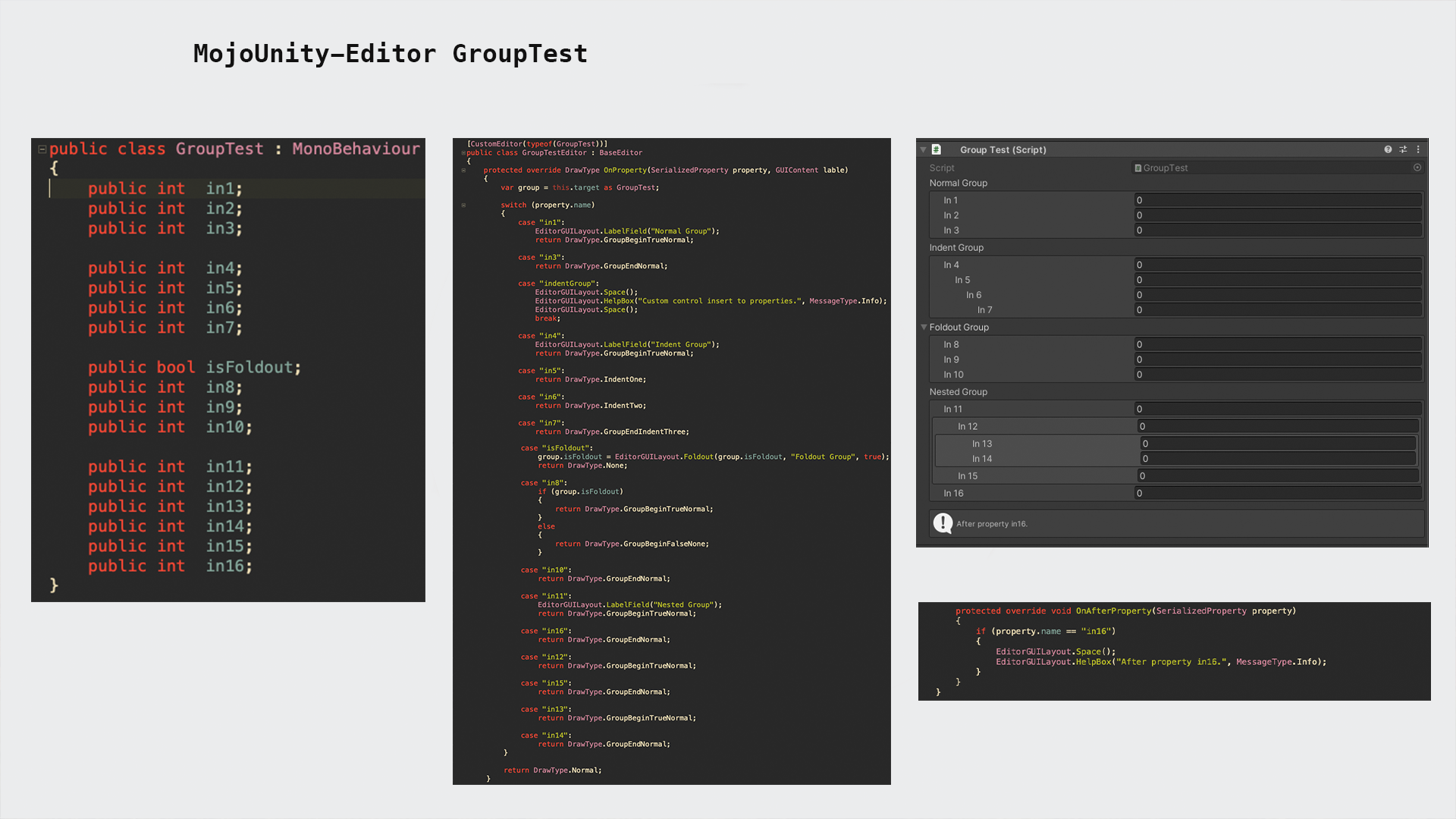The height and width of the screenshot is (819, 1456).
Task: Click the 'if (property.name == "in16")' line
Action: tap(1045, 631)
